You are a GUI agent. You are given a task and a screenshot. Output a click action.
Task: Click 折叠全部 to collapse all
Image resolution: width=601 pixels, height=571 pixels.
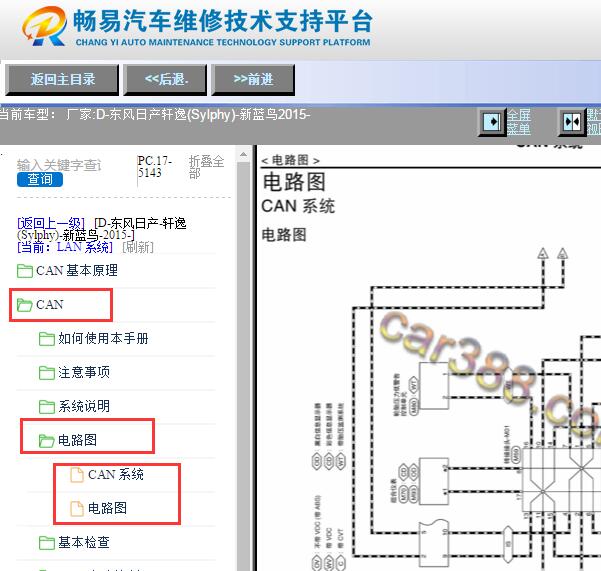(x=206, y=167)
